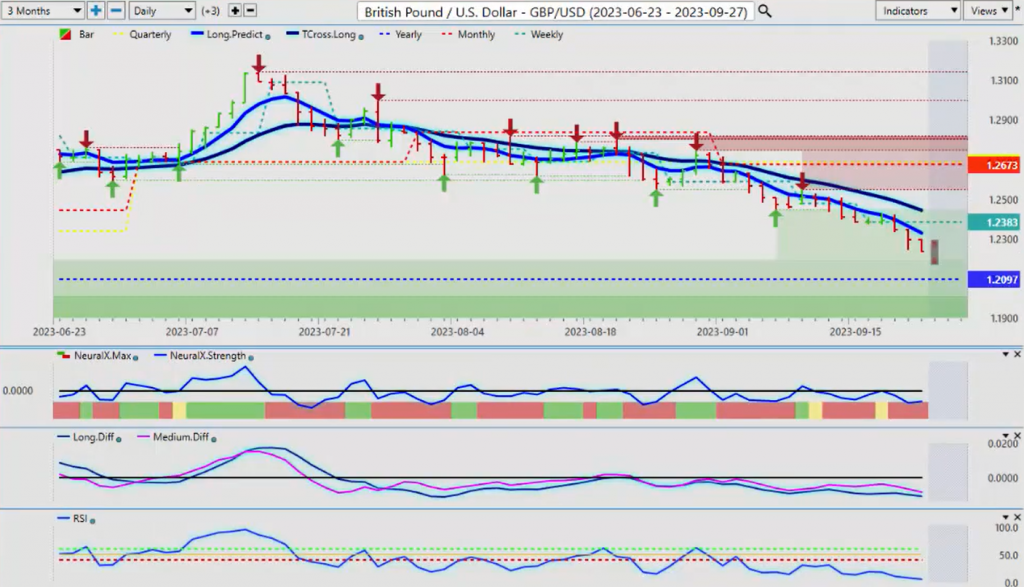Click the blue plus zoom-in button
Image resolution: width=1024 pixels, height=587 pixels.
pyautogui.click(x=95, y=10)
